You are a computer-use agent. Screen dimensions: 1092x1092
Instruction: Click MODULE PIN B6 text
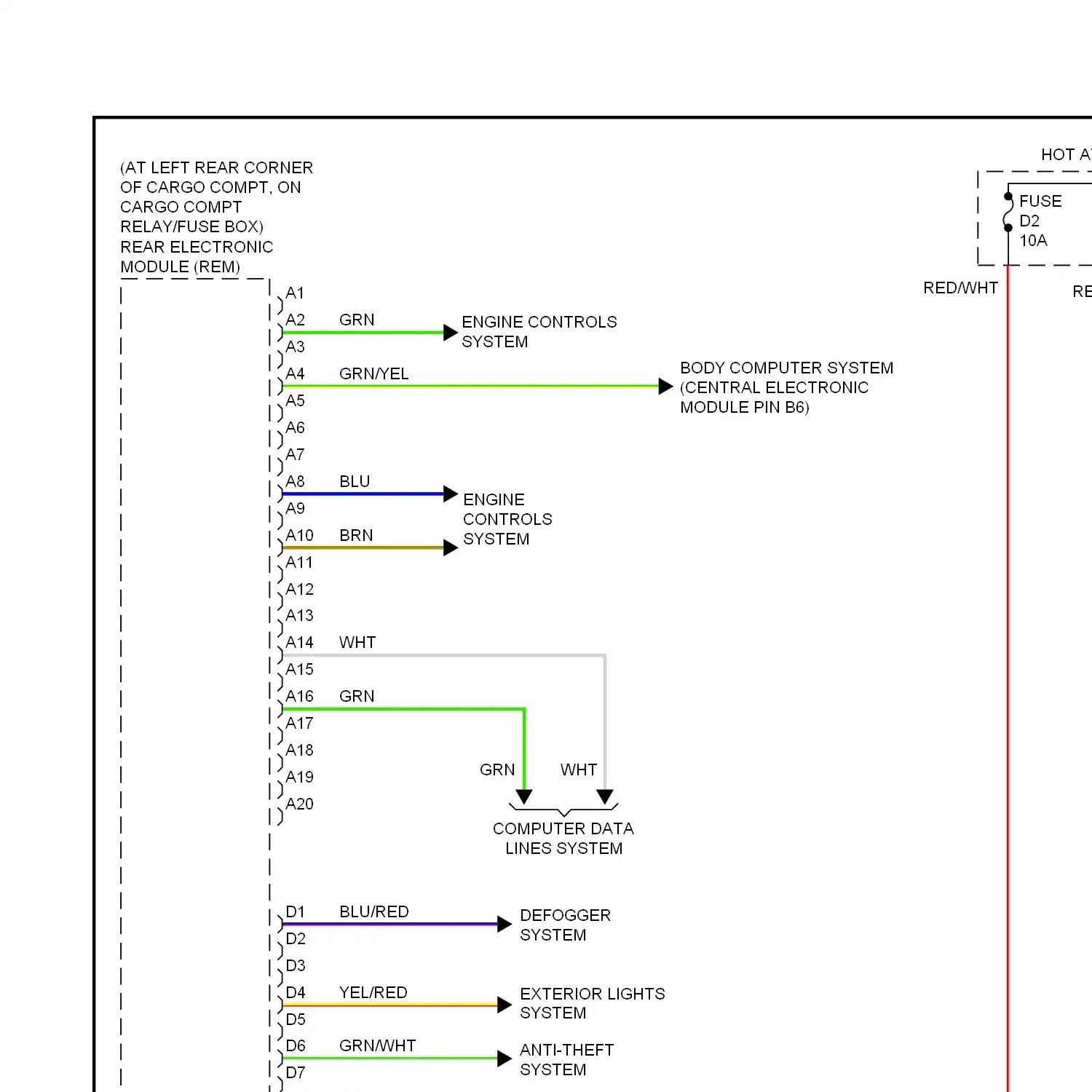(x=744, y=408)
